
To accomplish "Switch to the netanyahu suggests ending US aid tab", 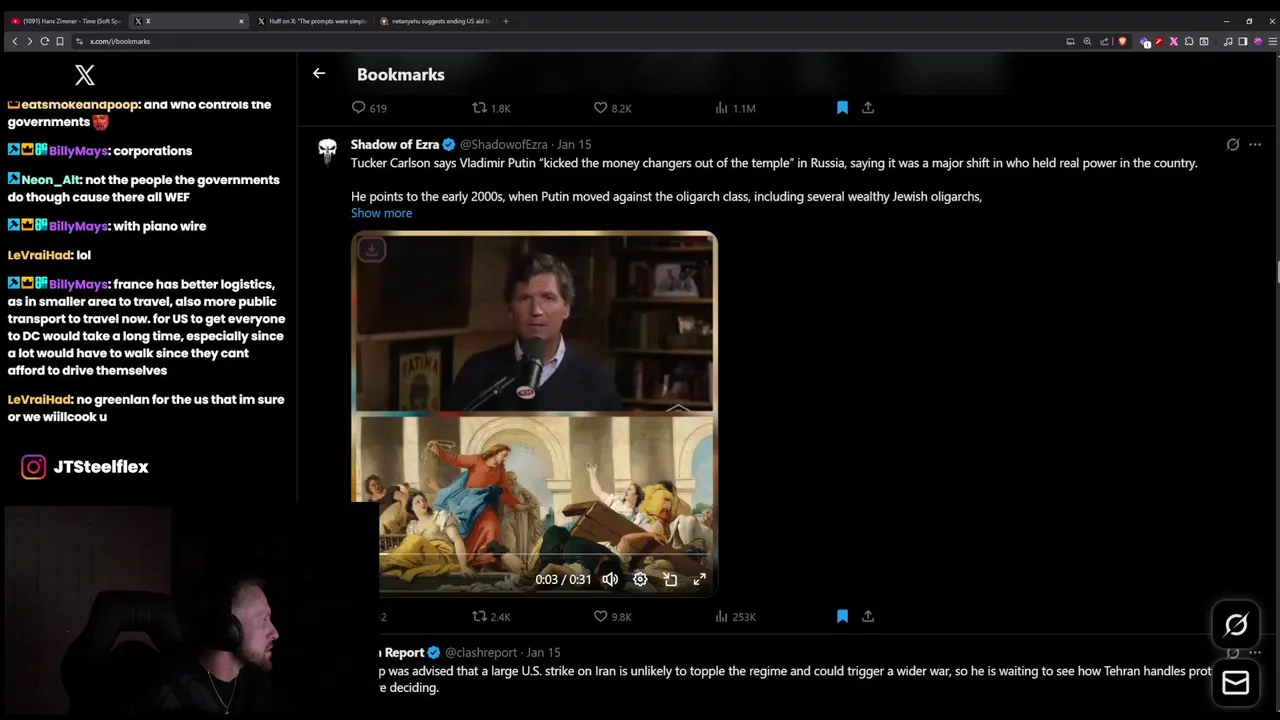I will pos(434,21).
